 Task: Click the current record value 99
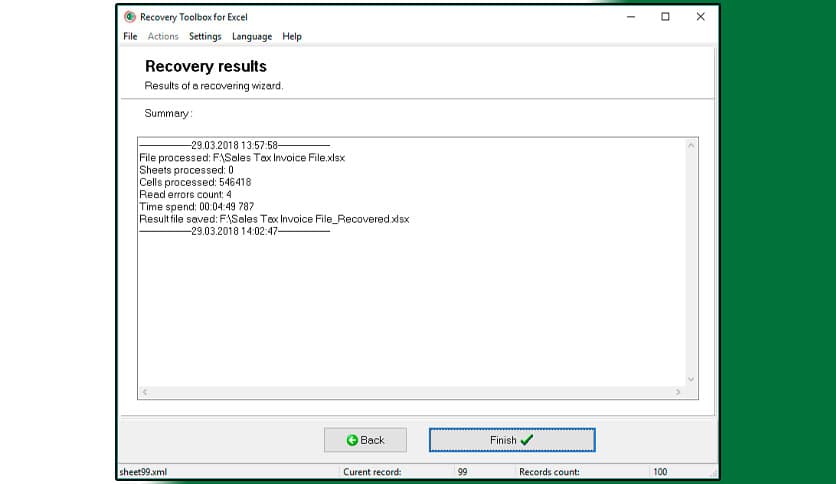point(462,472)
